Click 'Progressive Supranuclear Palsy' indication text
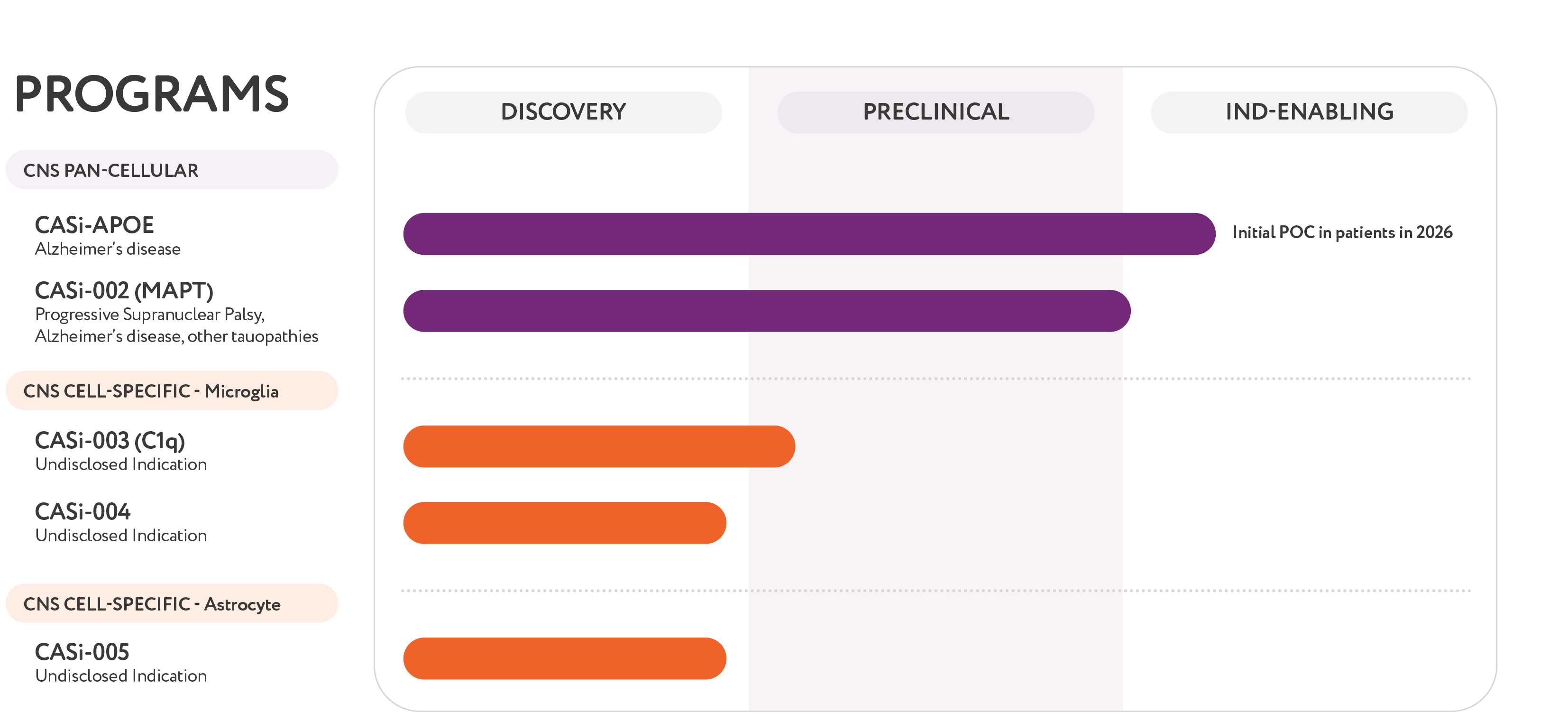Viewport: 1568px width, 722px height. pos(150,314)
